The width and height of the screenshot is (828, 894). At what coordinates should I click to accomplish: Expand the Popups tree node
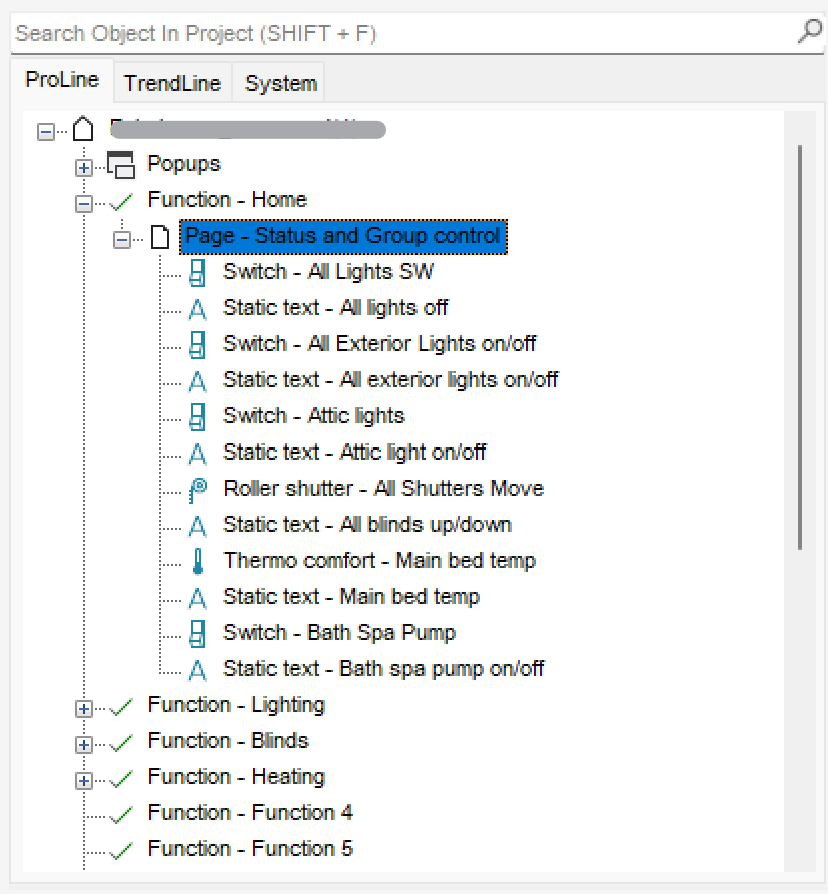(x=84, y=167)
